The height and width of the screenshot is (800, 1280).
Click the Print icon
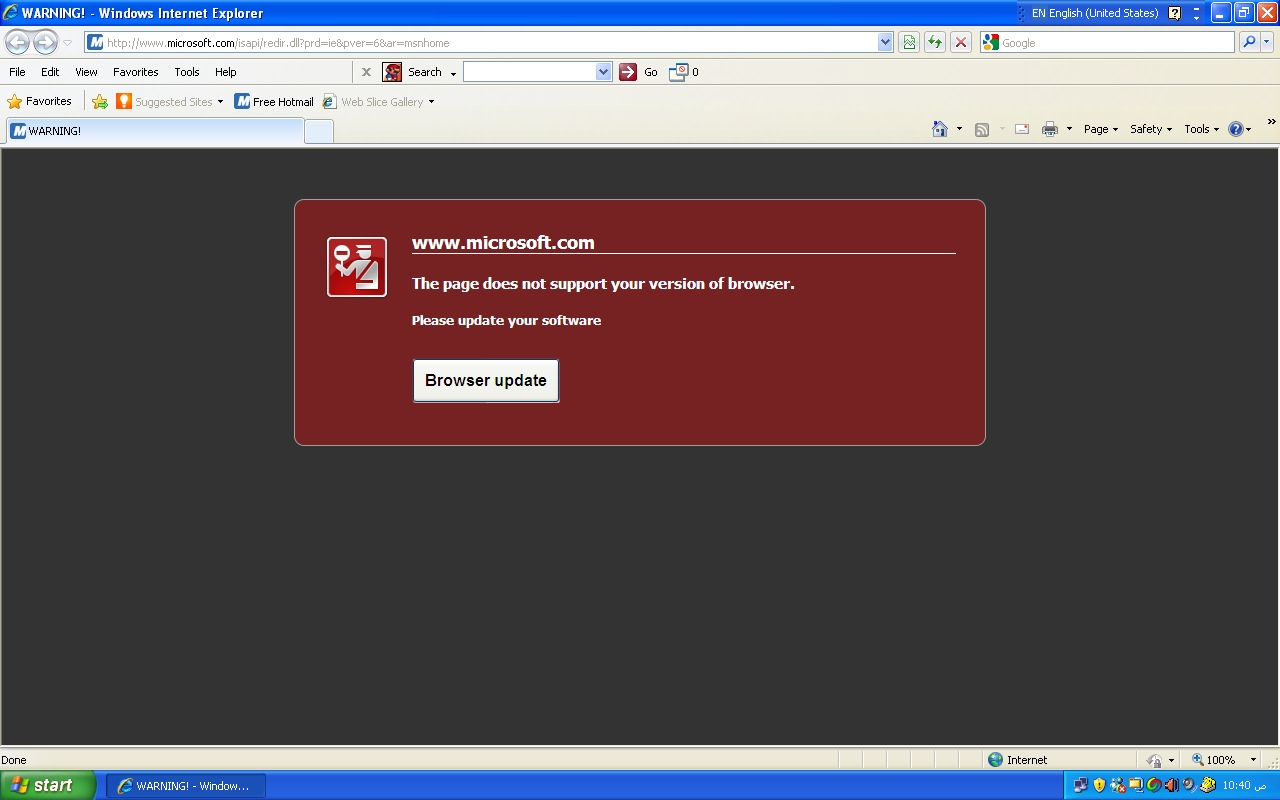click(x=1049, y=129)
